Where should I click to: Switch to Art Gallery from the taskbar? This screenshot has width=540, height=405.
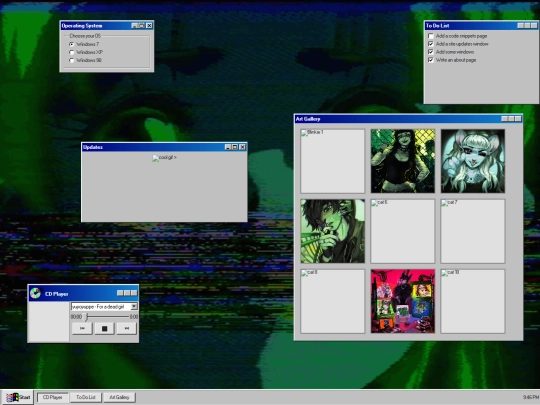(x=119, y=397)
